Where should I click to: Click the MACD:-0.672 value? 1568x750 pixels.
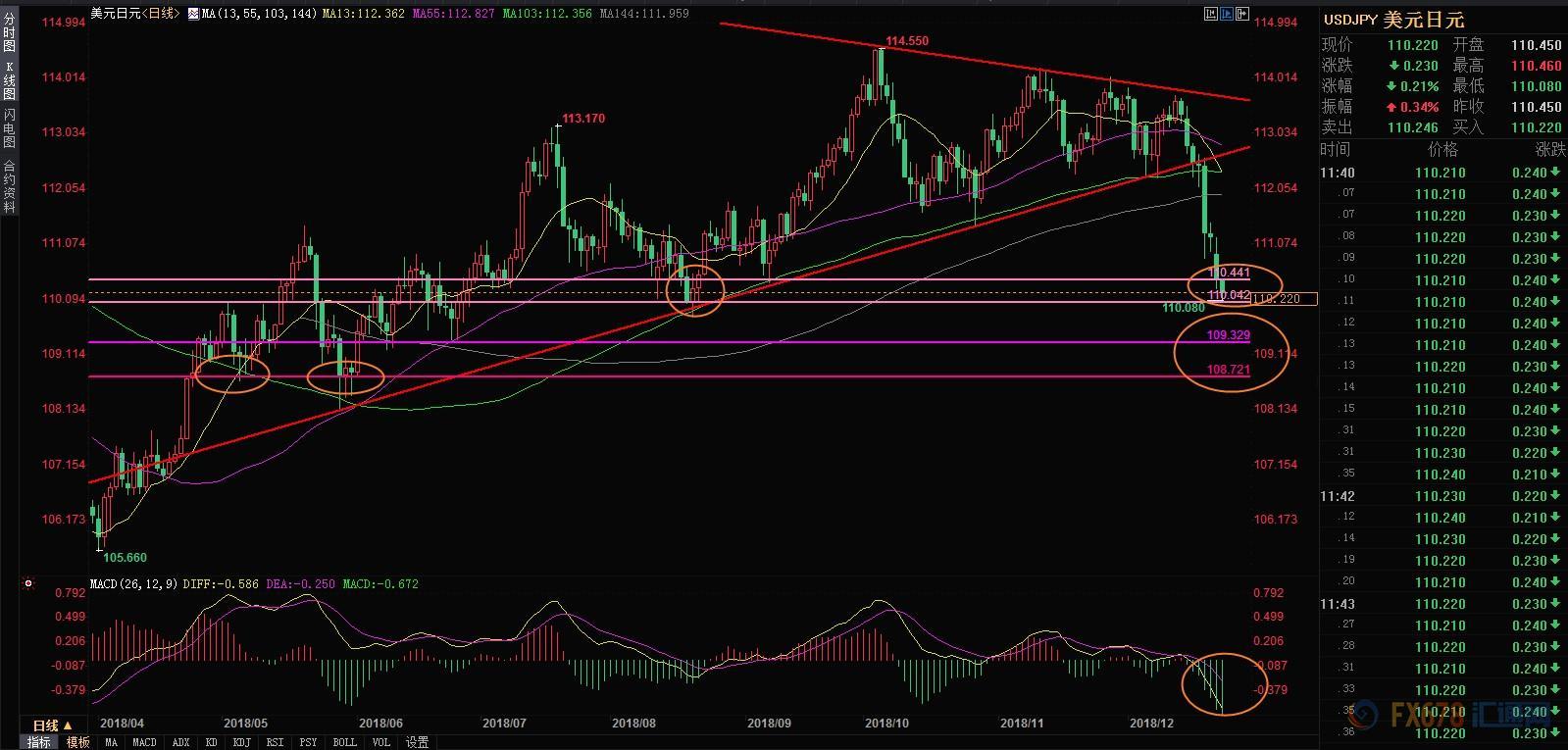point(380,584)
